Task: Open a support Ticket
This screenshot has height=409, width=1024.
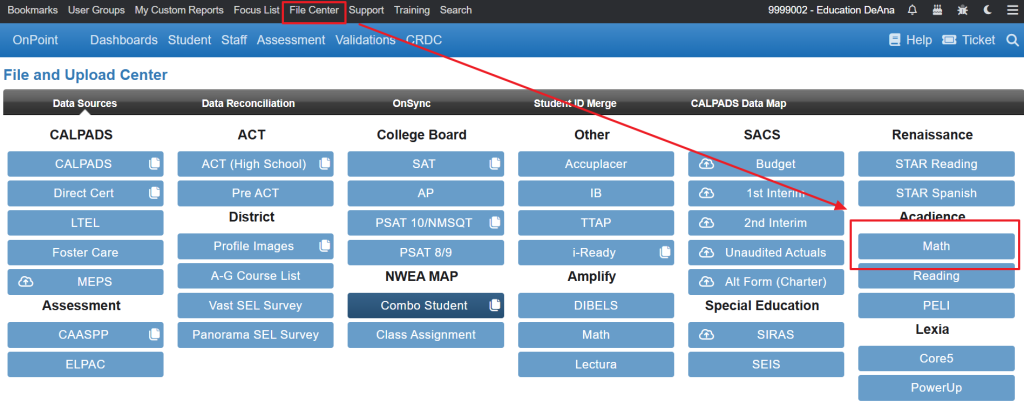Action: [969, 40]
